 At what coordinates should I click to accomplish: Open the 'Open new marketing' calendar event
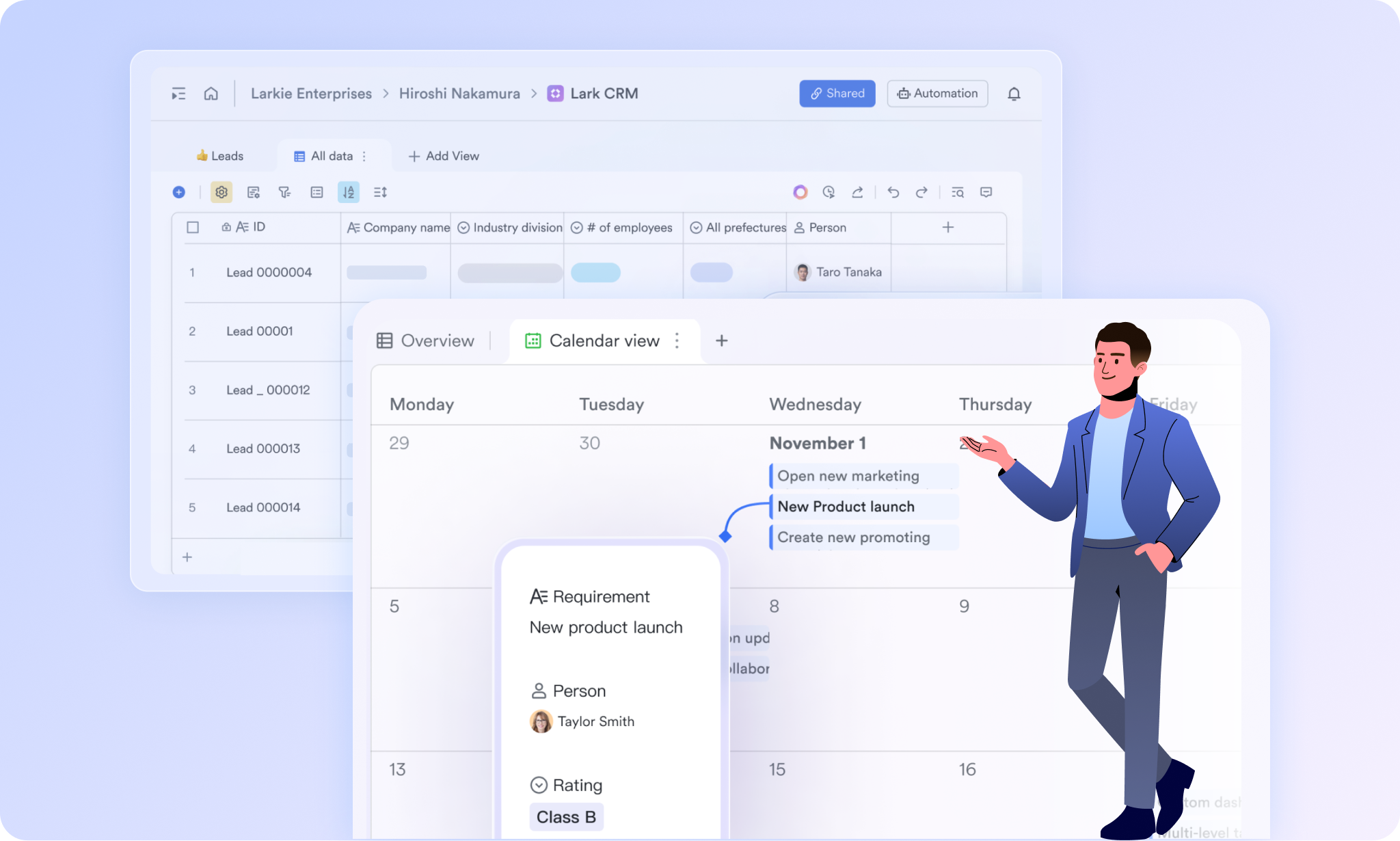(x=864, y=476)
